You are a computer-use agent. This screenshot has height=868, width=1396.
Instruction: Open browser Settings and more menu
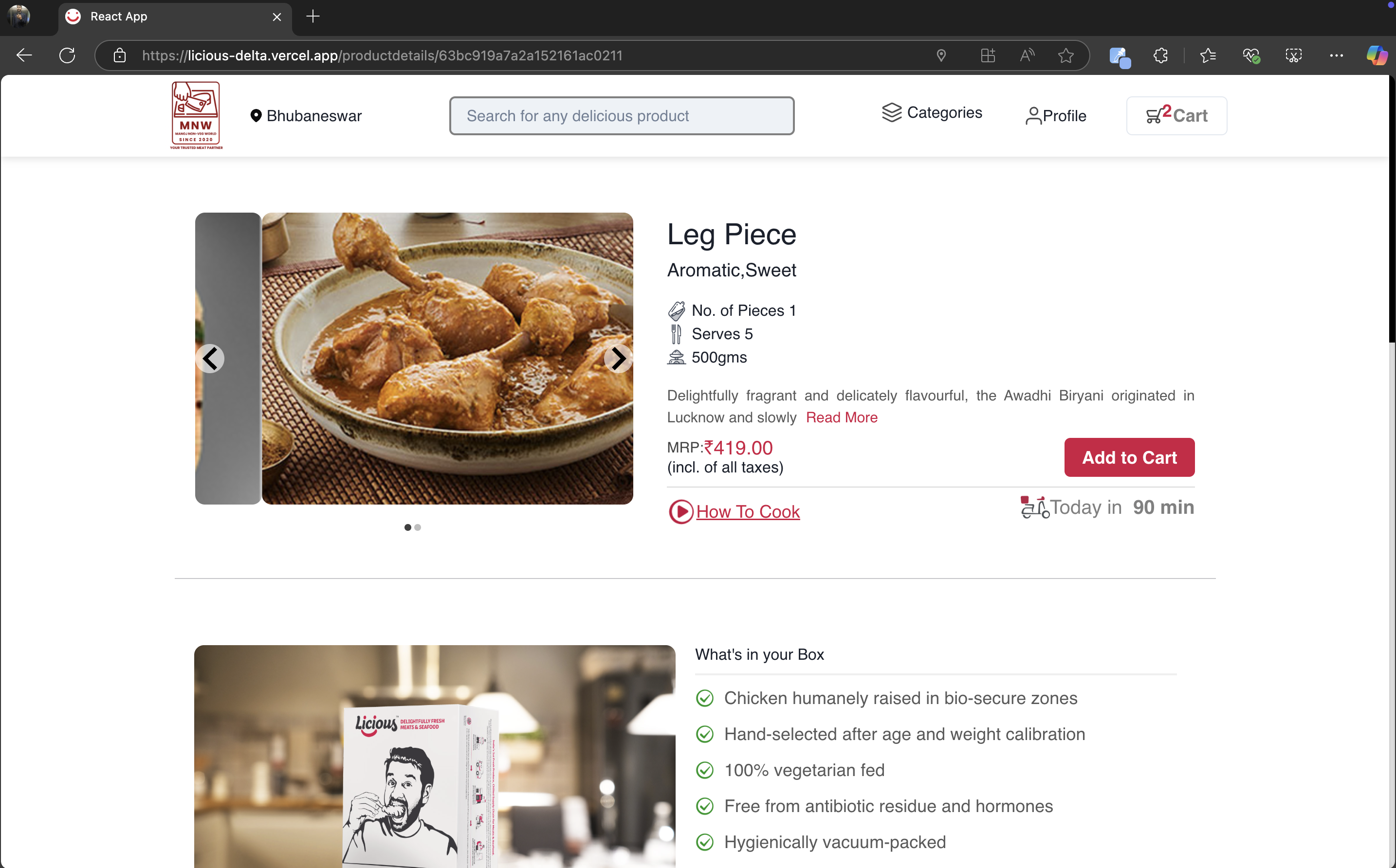1336,55
